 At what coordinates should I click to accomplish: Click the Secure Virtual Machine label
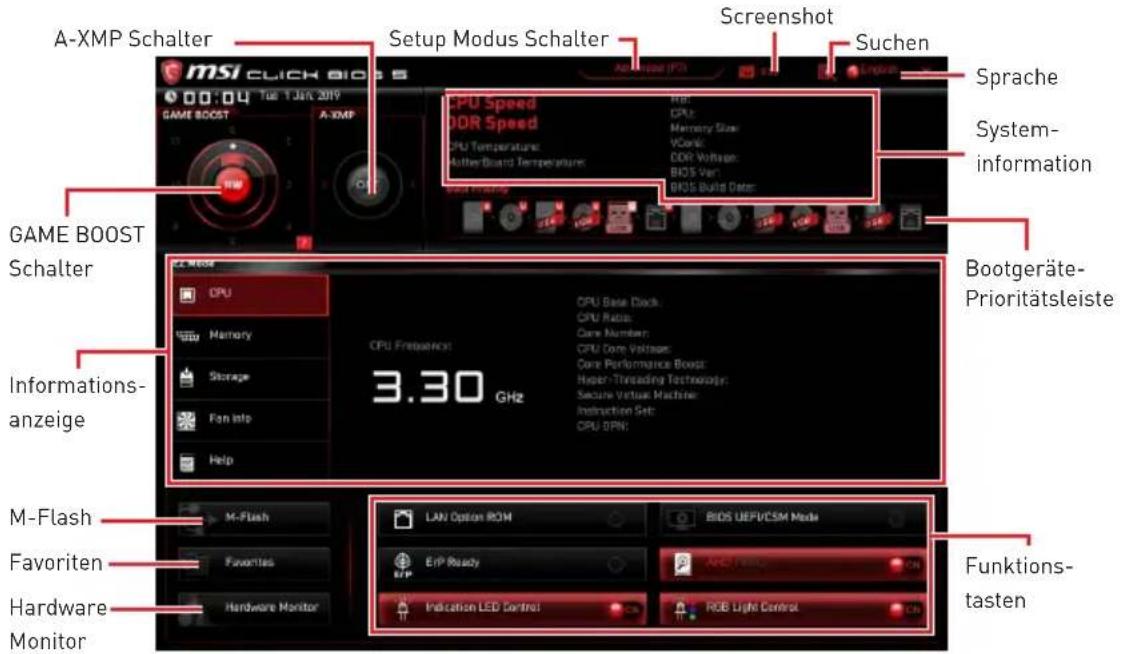coord(637,395)
